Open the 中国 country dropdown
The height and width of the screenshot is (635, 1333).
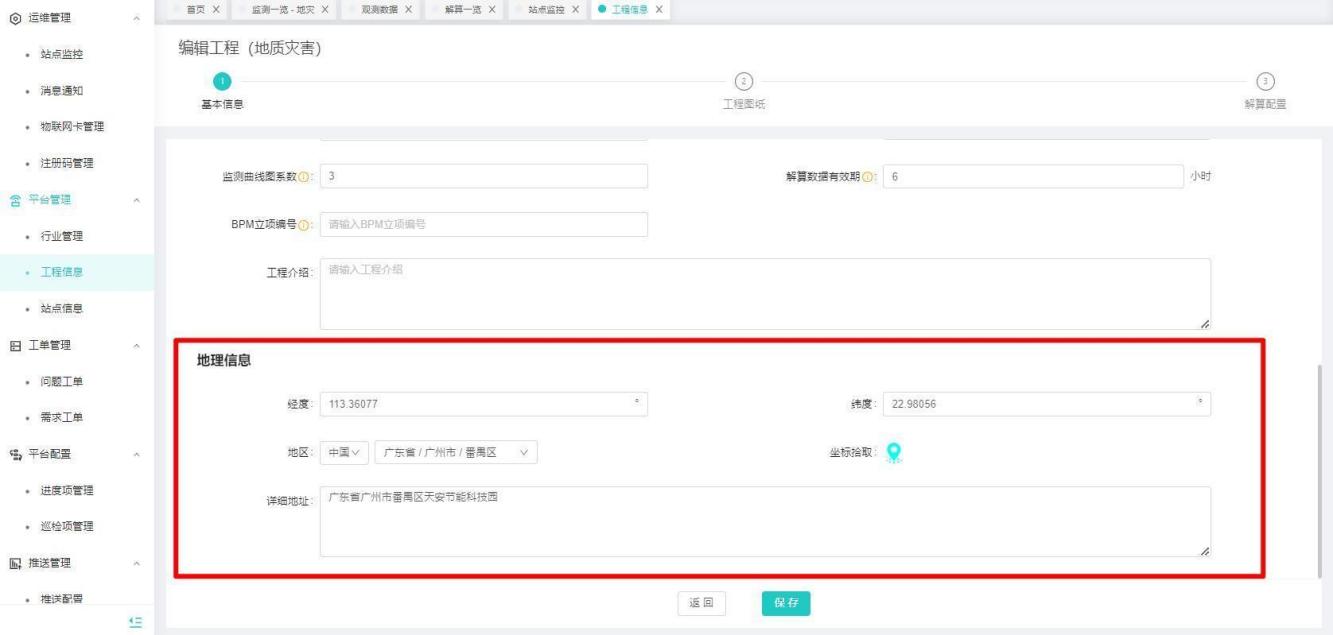click(x=345, y=452)
